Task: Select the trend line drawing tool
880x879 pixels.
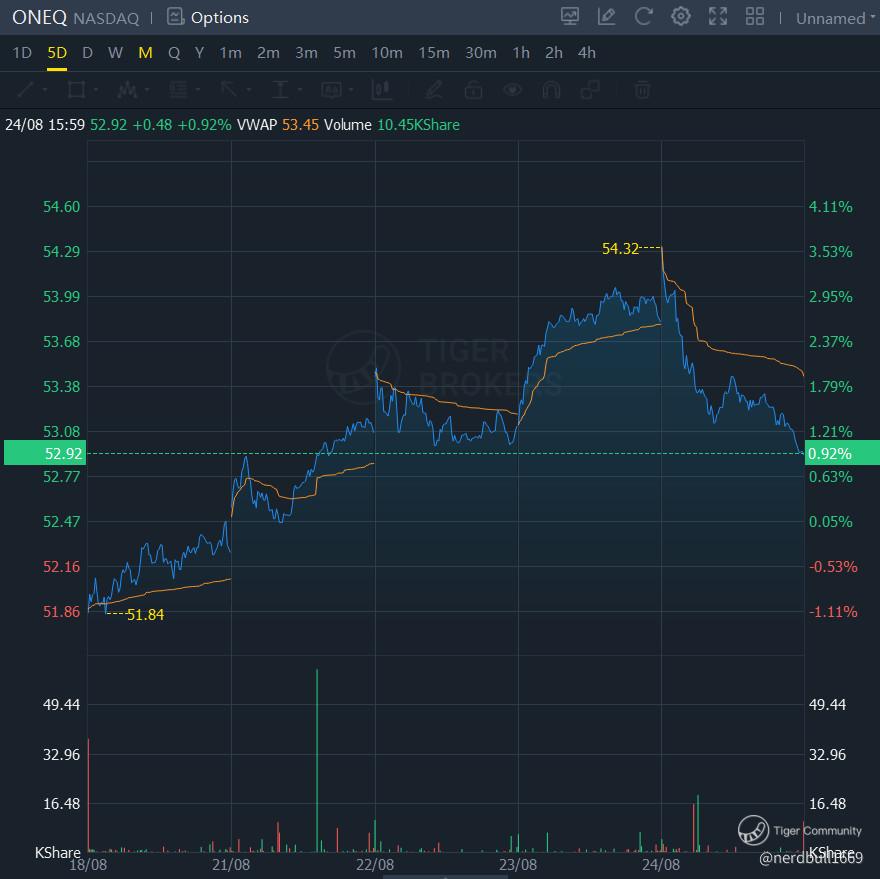Action: 26,90
